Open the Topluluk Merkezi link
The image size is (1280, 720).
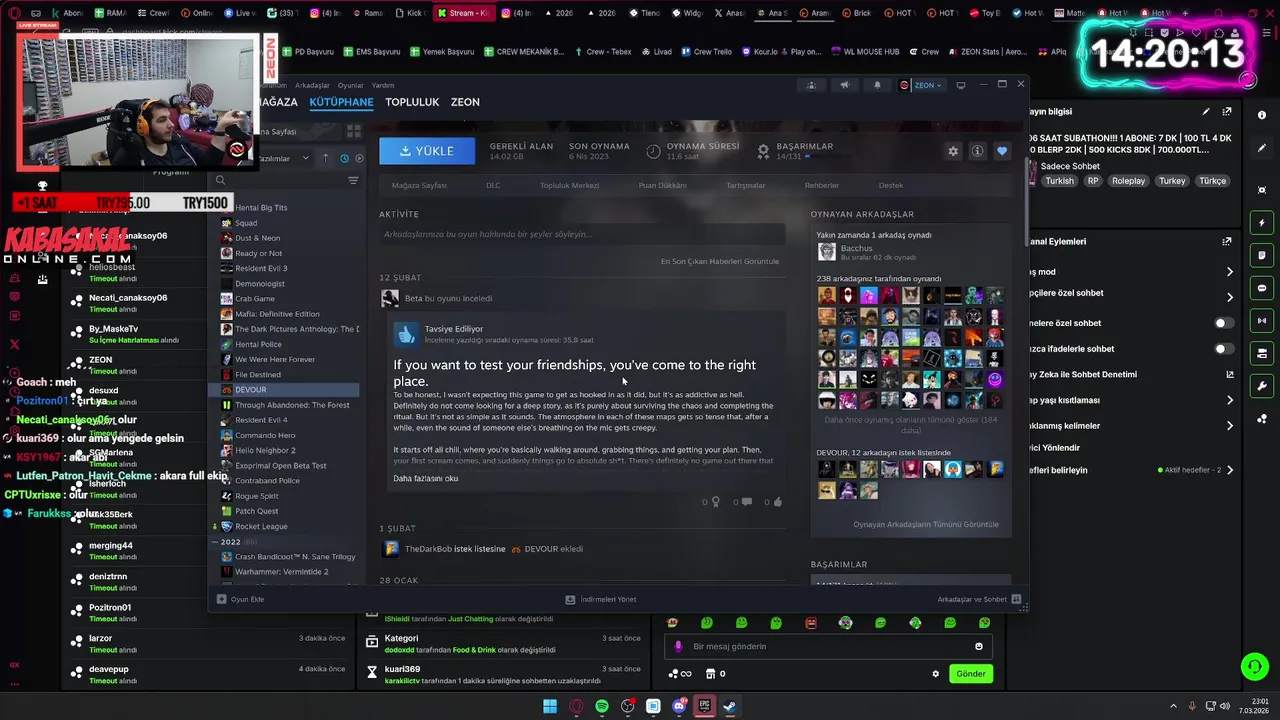click(569, 185)
